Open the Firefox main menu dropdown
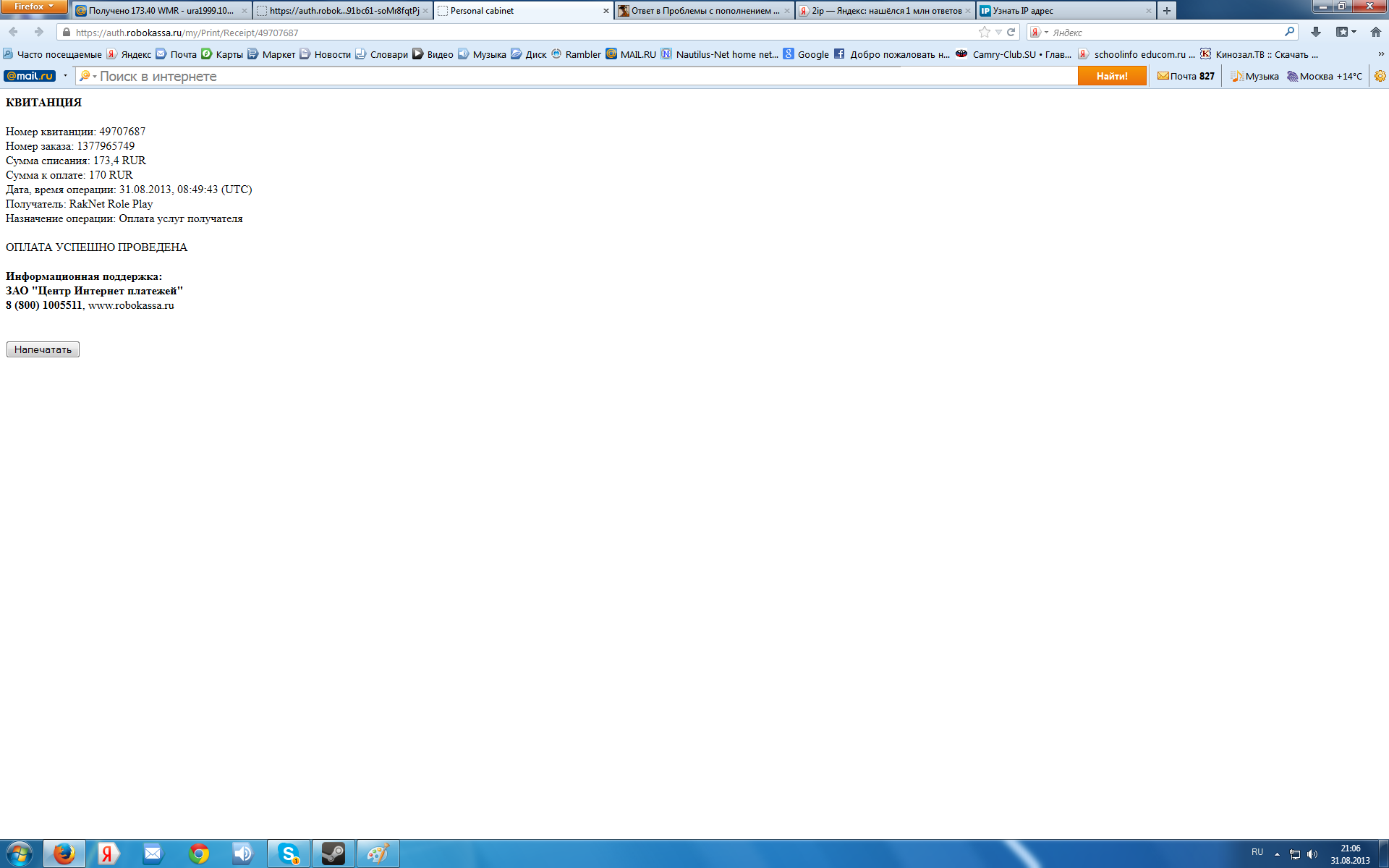Screen dimensions: 1389x868 (33, 7)
